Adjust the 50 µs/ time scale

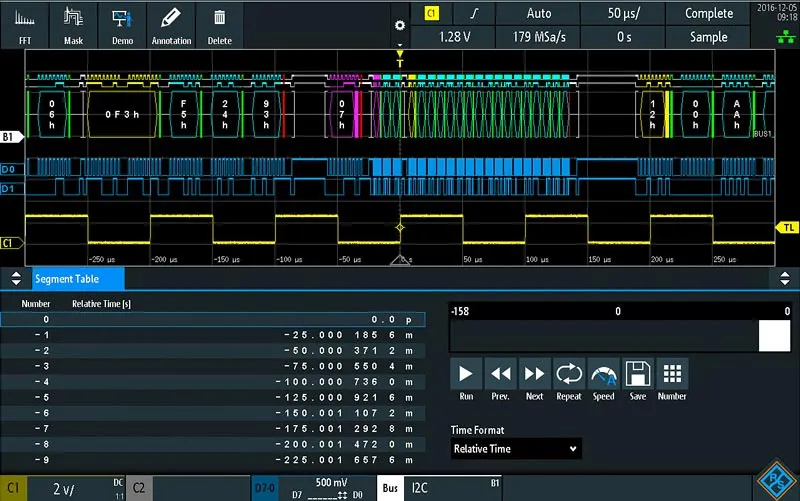click(x=623, y=13)
